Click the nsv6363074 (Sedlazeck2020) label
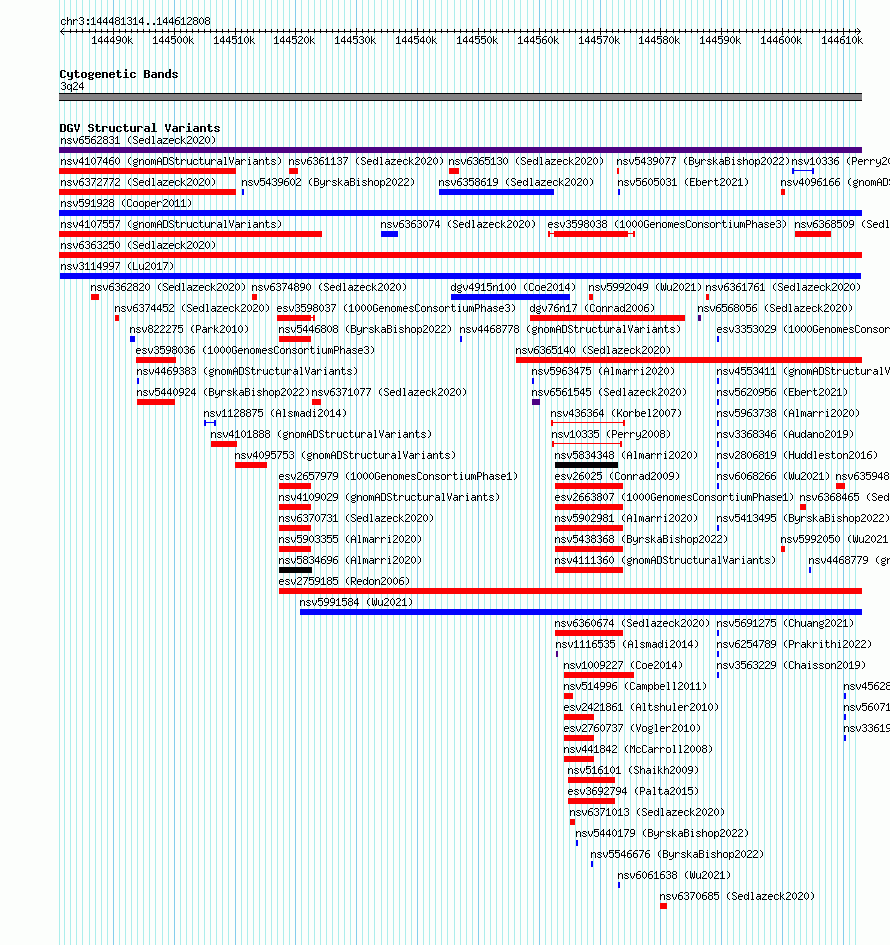Viewport: 890px width, 945px height. [459, 224]
